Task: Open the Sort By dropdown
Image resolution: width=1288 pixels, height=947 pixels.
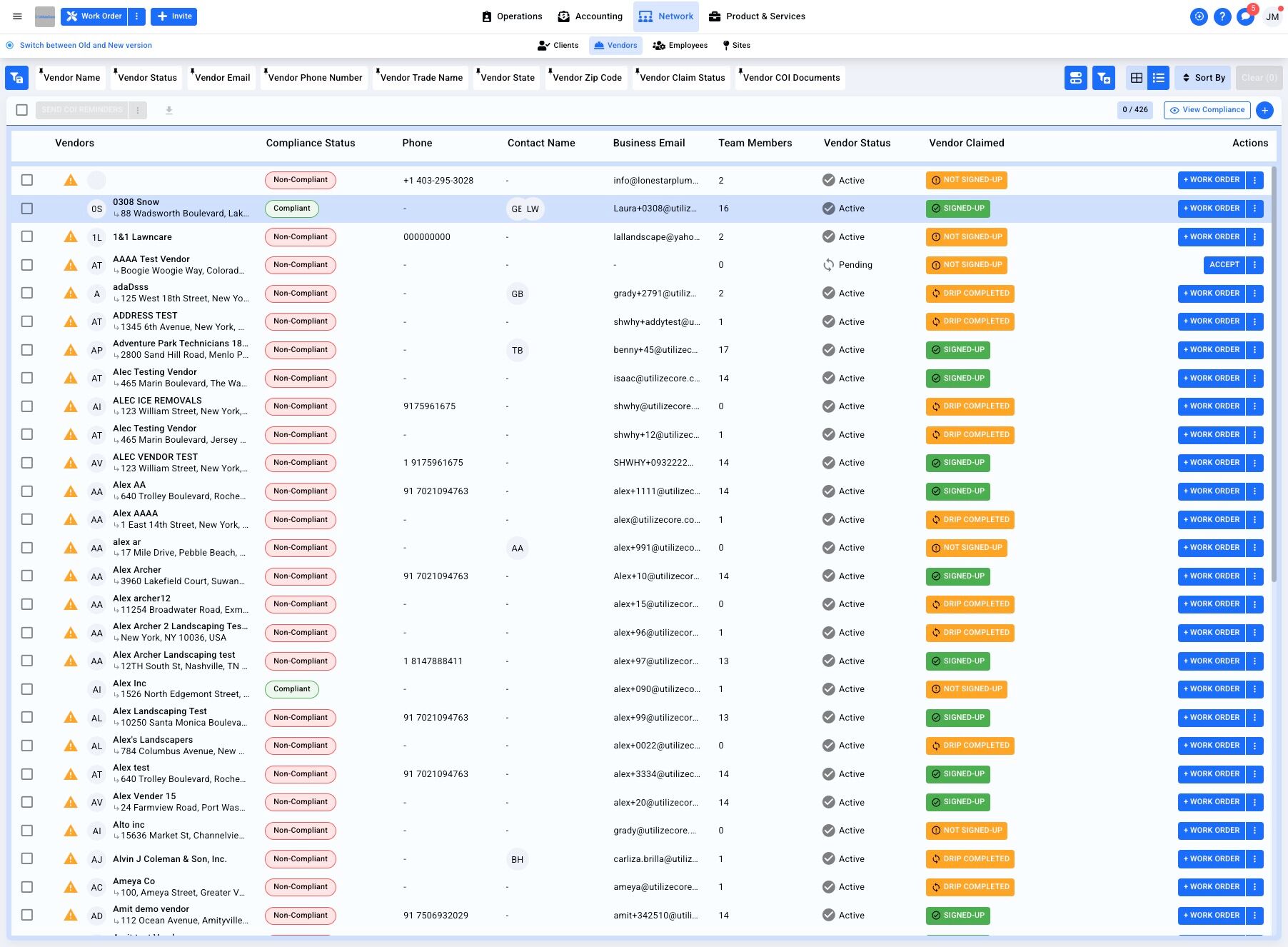Action: point(1203,78)
